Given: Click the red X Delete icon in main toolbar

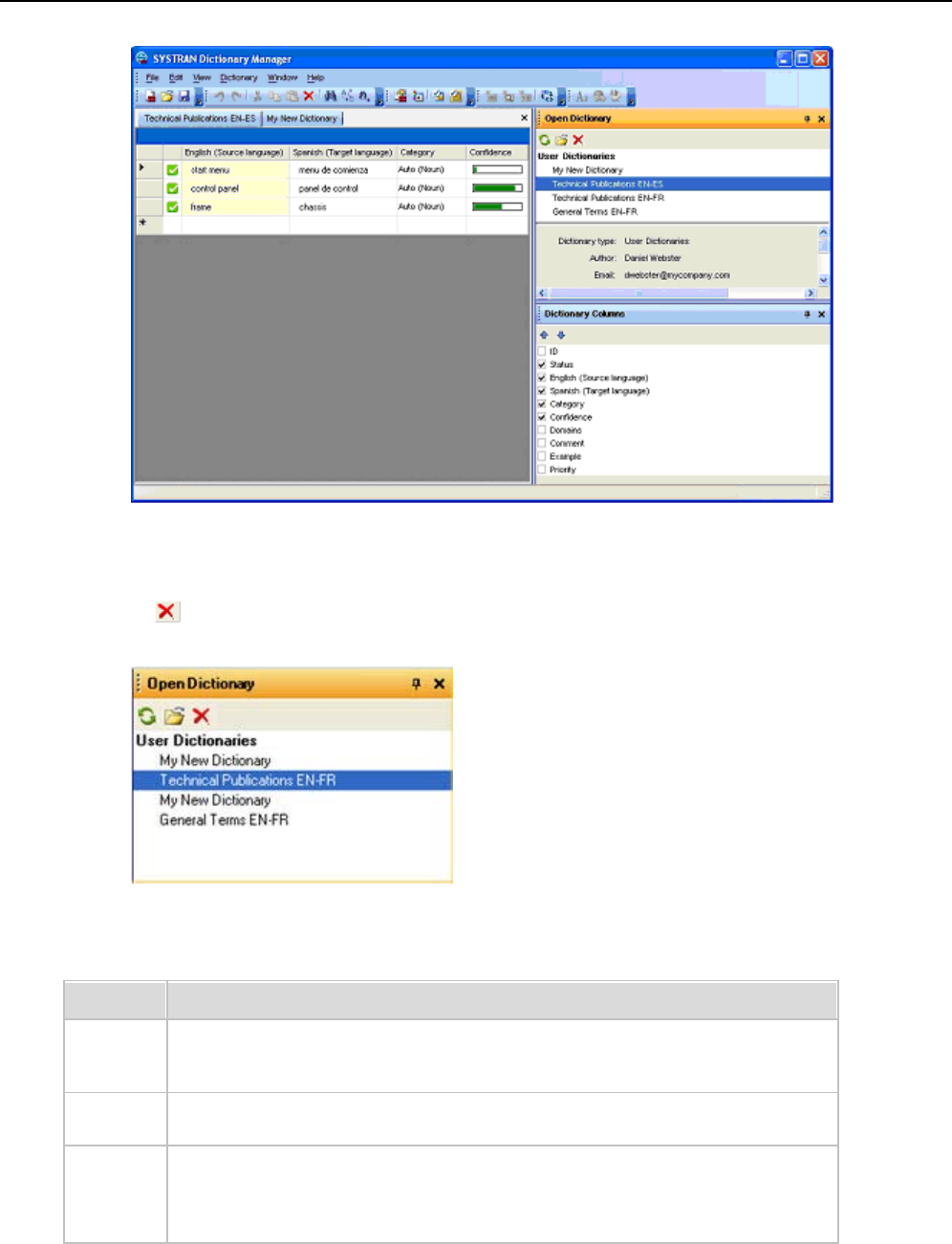Looking at the screenshot, I should click(x=309, y=96).
